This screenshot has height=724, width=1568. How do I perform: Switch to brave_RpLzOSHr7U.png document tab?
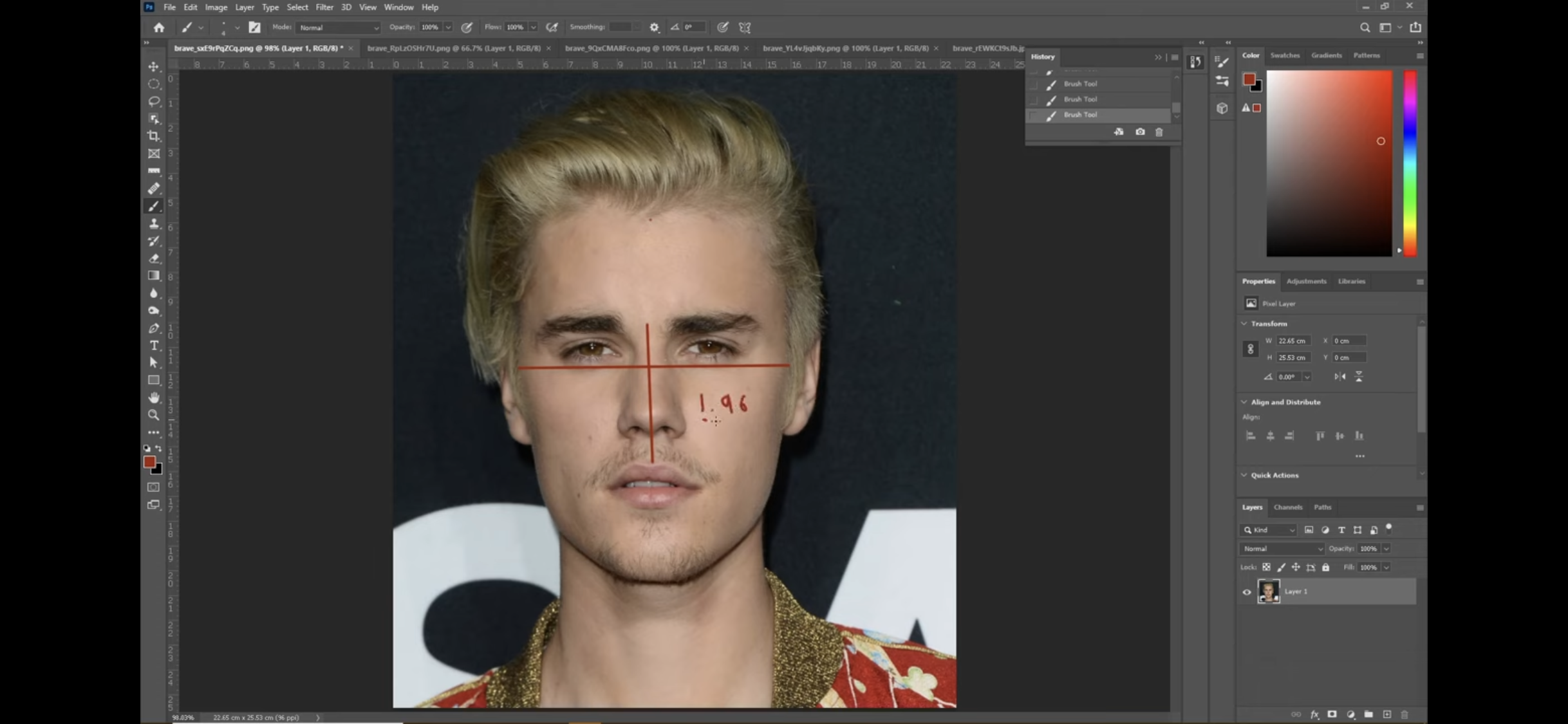[x=454, y=48]
